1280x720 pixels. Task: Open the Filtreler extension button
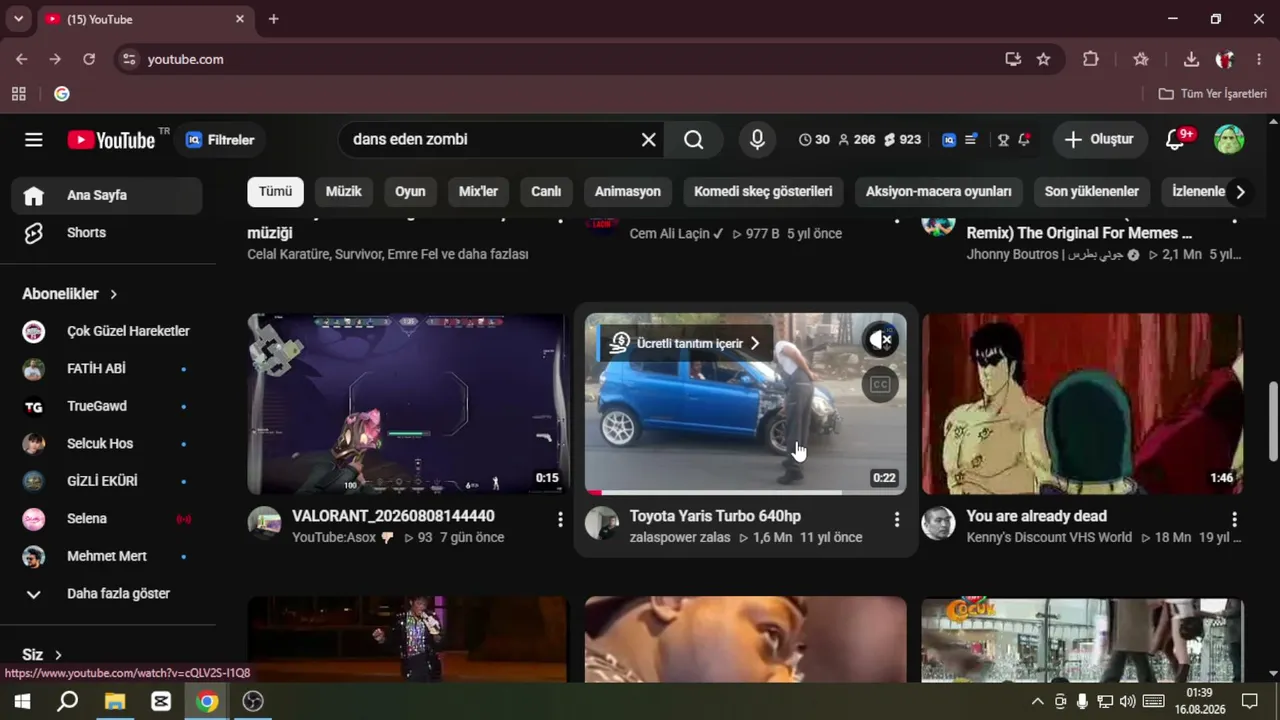point(221,140)
